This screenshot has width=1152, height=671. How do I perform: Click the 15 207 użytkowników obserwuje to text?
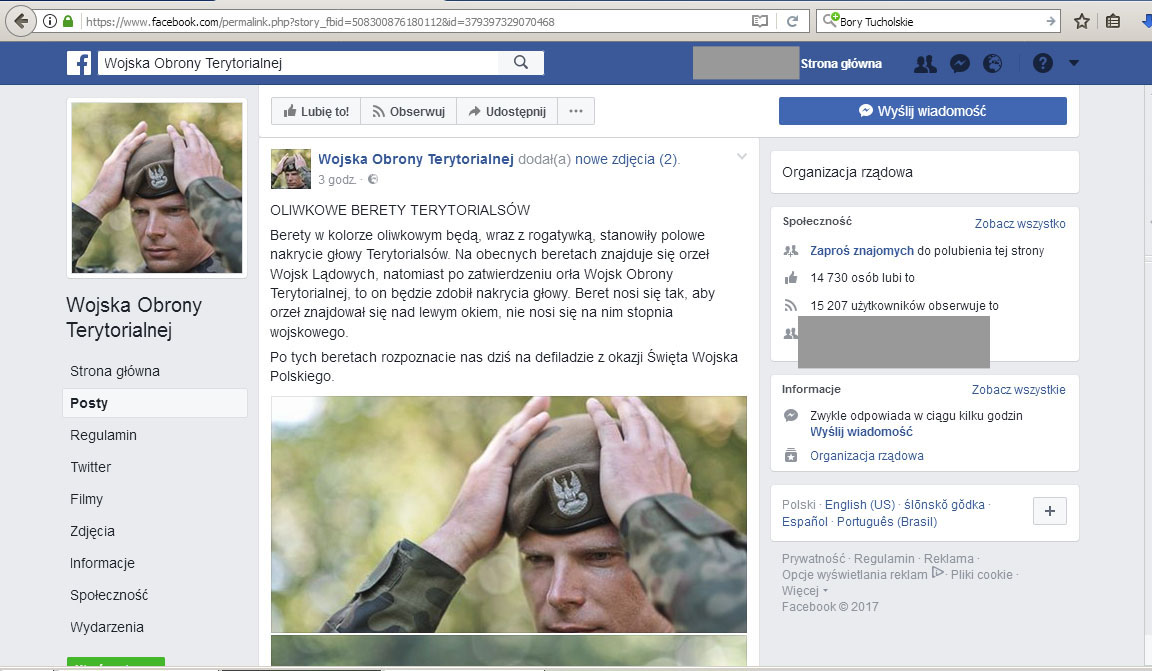(x=904, y=306)
